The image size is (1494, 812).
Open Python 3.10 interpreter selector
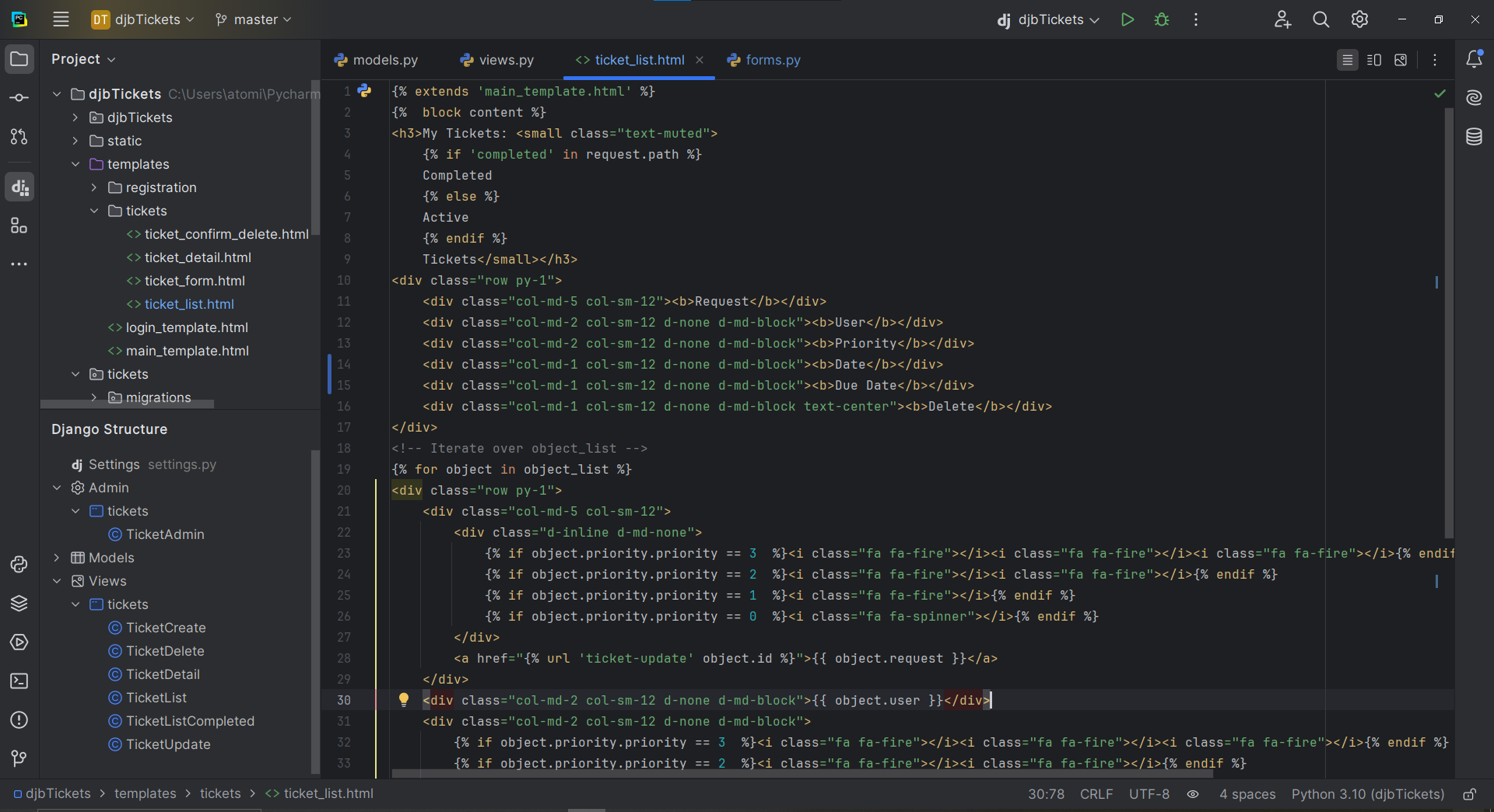click(x=1368, y=794)
